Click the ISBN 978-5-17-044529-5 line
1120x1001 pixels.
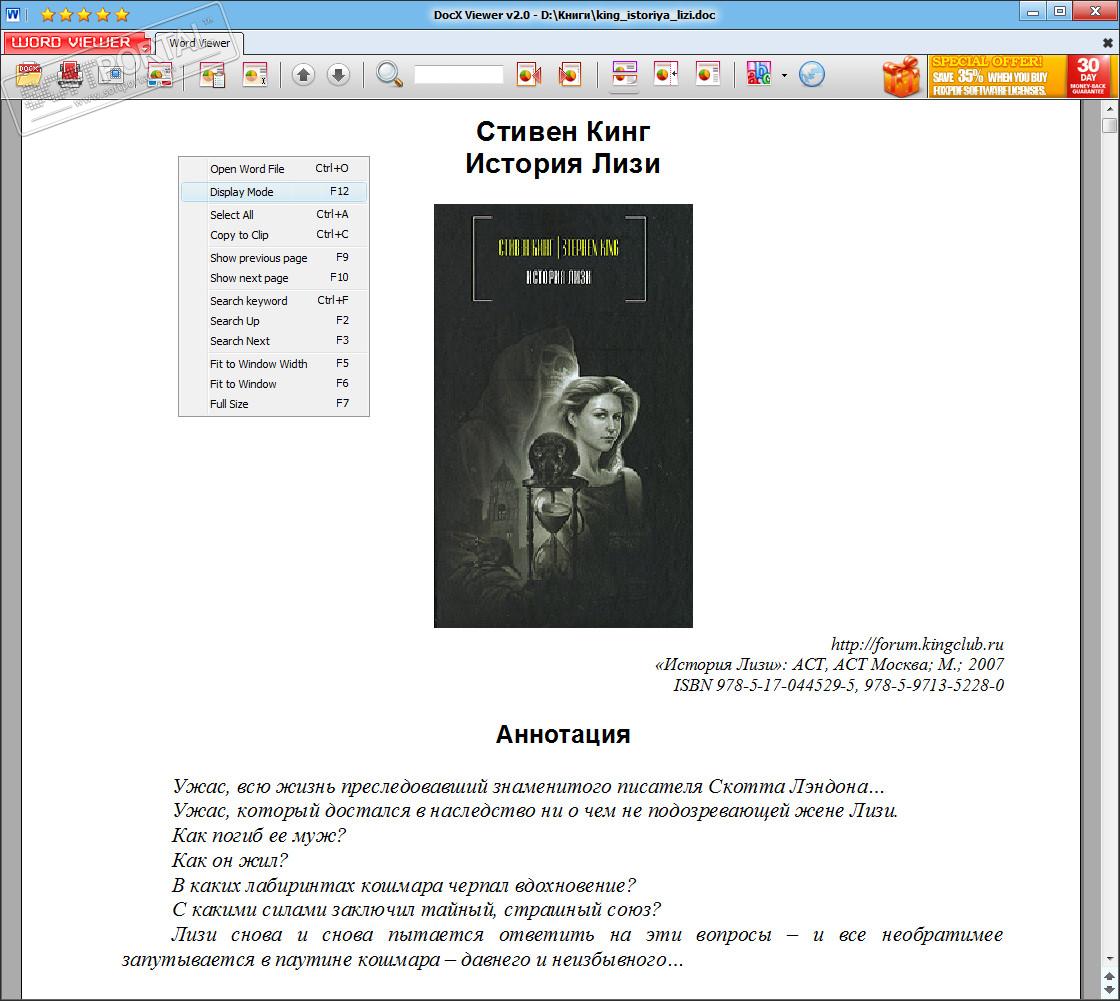tap(839, 685)
